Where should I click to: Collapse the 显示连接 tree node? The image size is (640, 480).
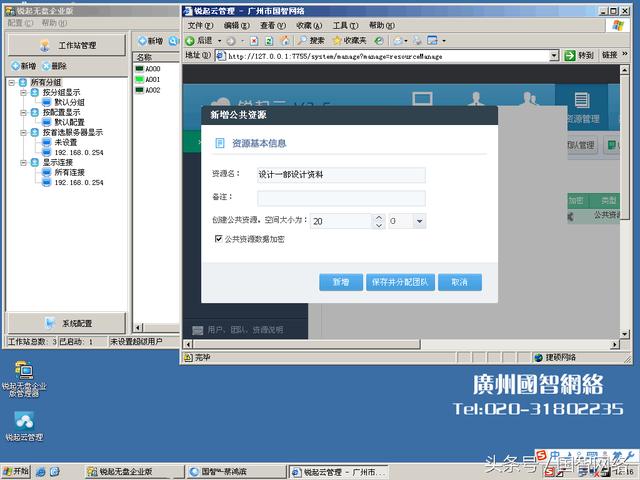(x=24, y=162)
